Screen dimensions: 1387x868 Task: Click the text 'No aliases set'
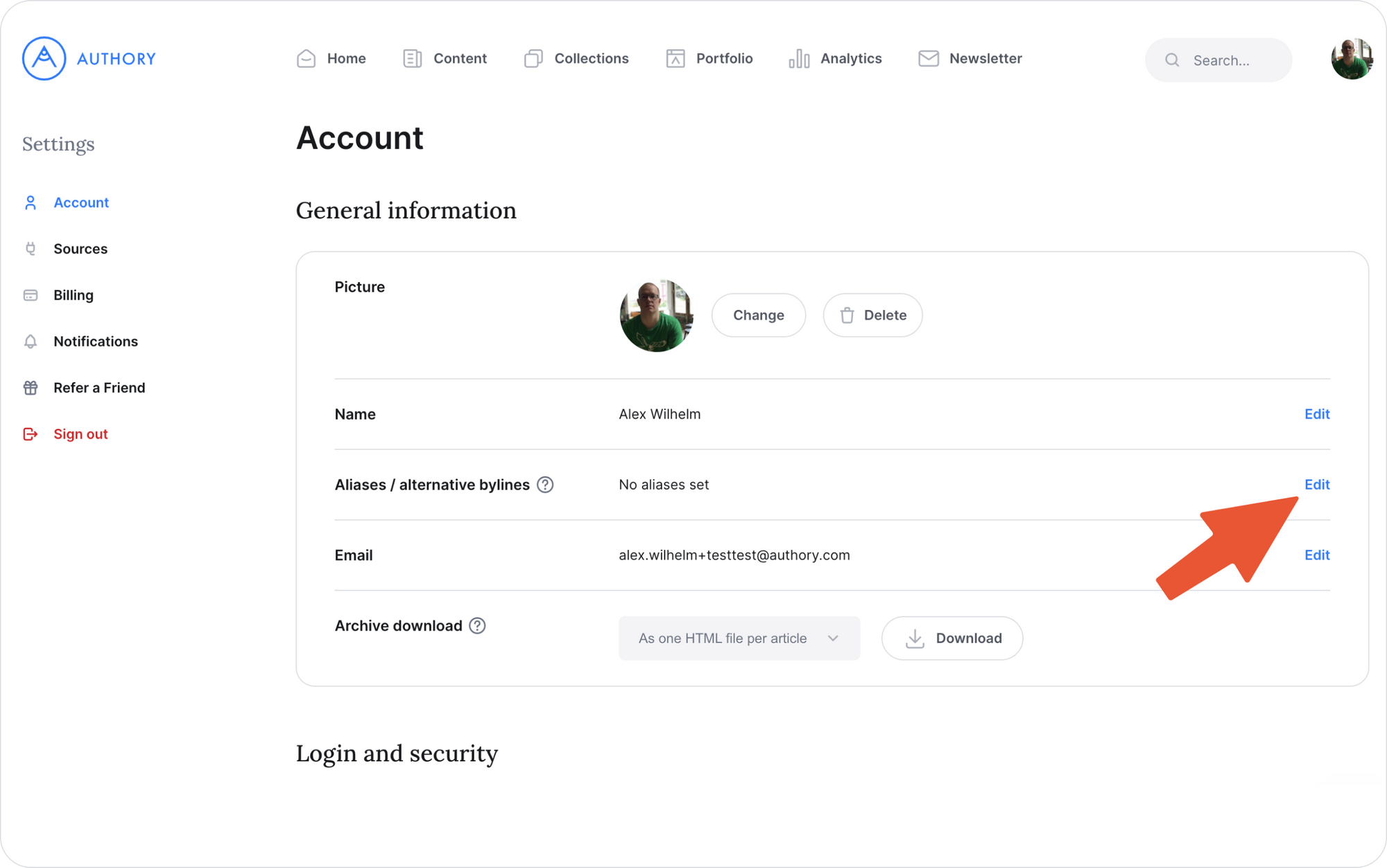[664, 485]
